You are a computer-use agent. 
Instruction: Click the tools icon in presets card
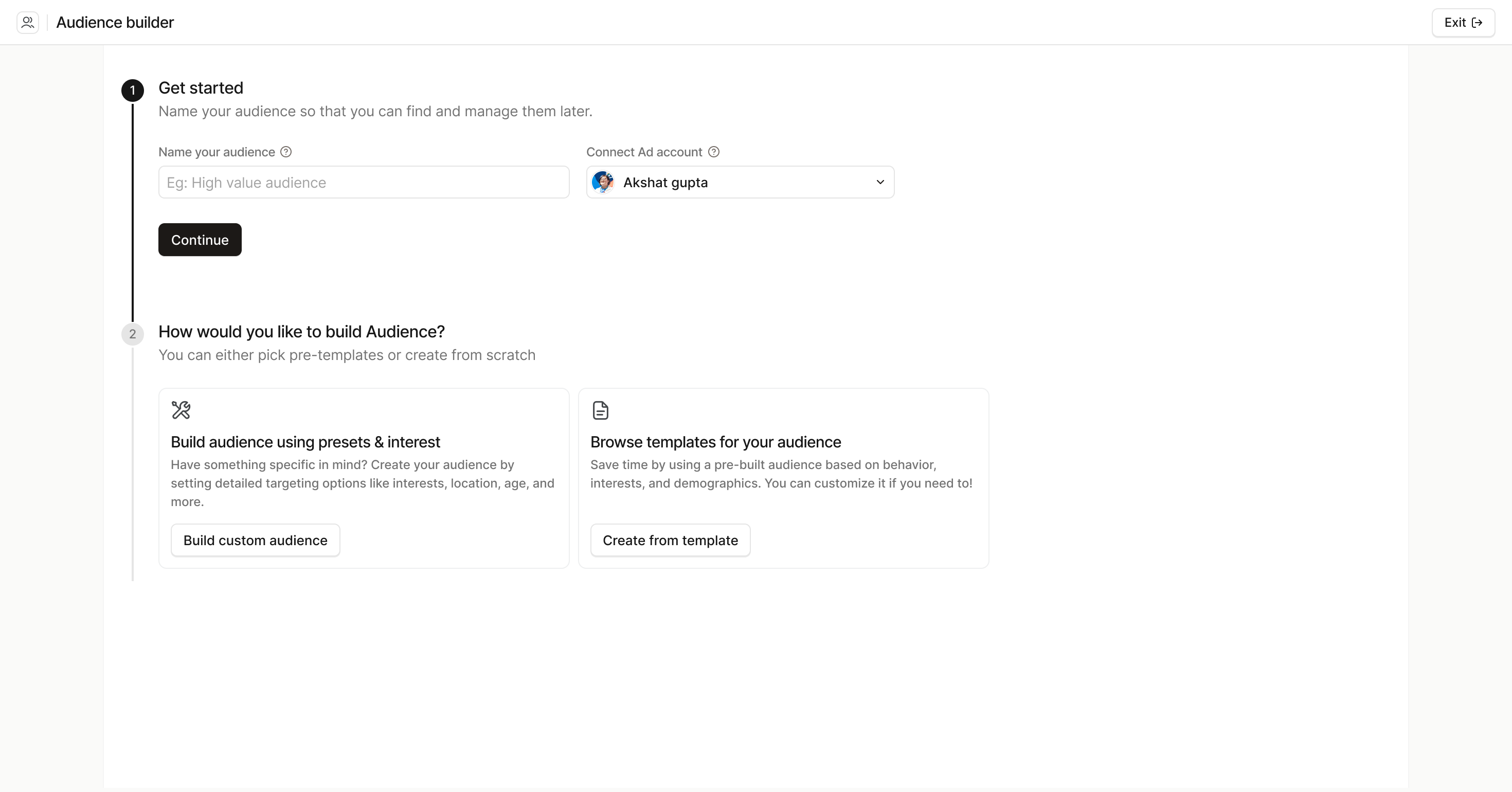click(181, 410)
